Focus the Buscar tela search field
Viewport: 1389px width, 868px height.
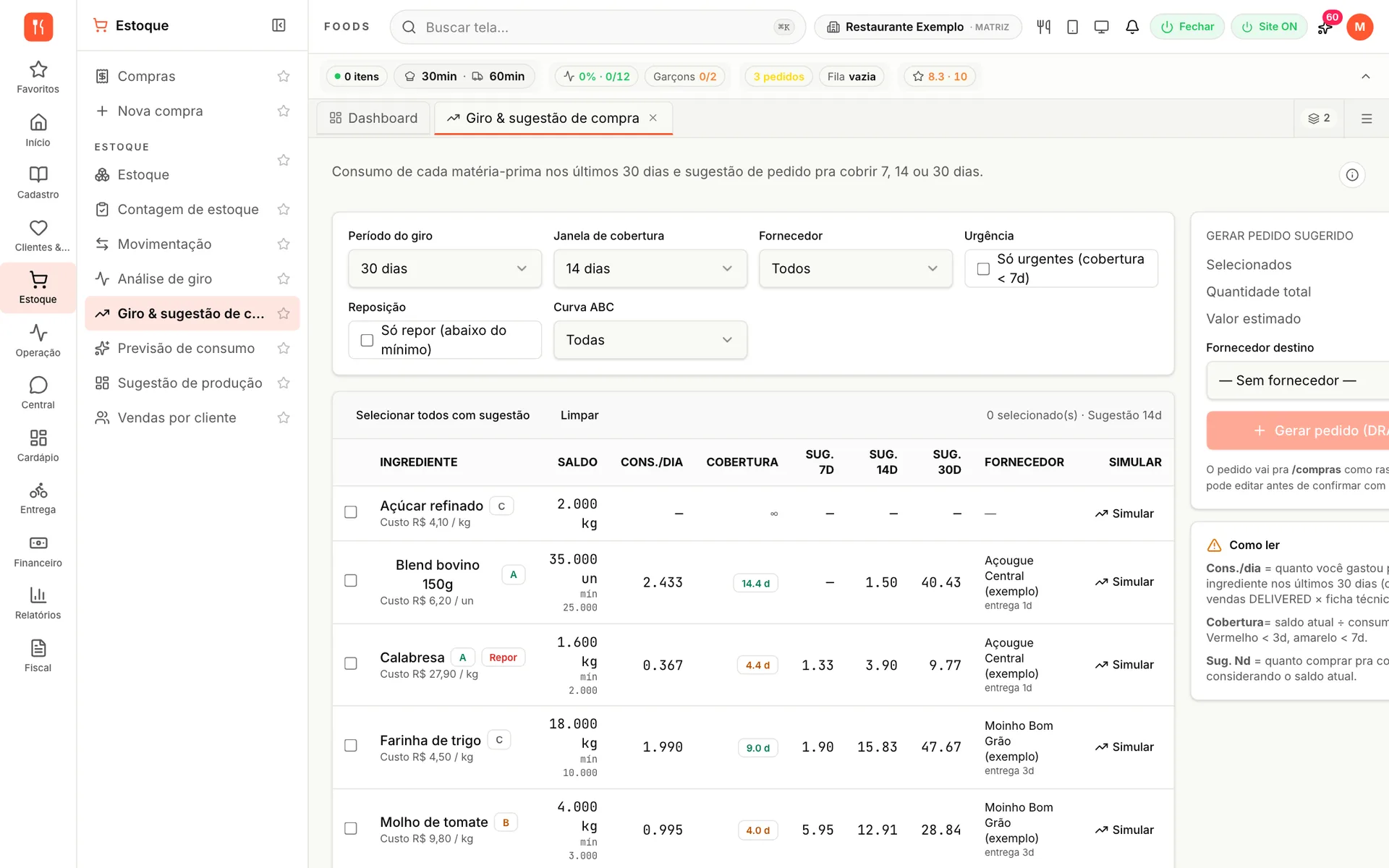pyautogui.click(x=598, y=27)
